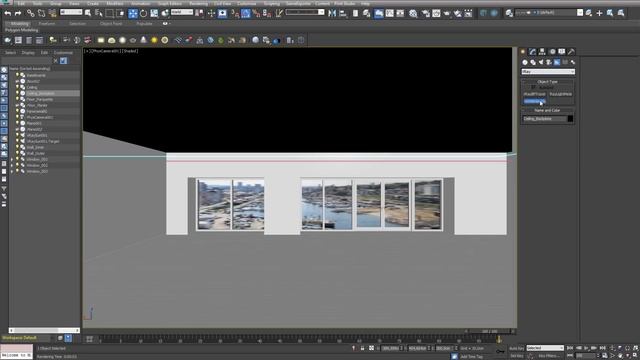Viewport: 640px width, 360px height.
Task: Click the VRayLightMeter button
Action: pyautogui.click(x=560, y=94)
